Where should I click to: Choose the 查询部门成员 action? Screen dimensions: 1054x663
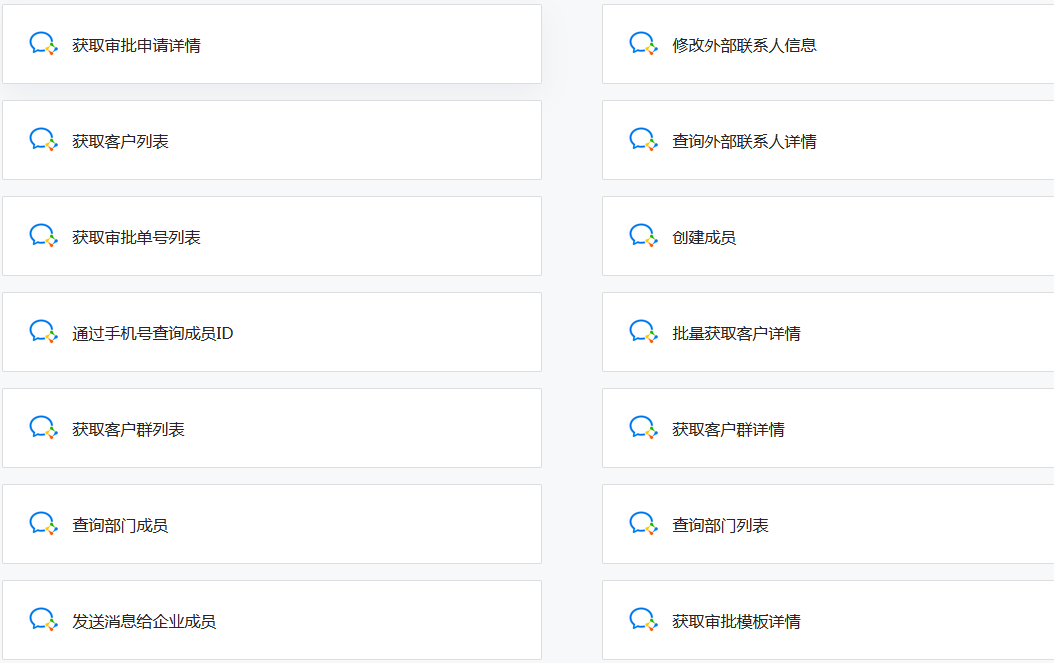click(x=272, y=524)
